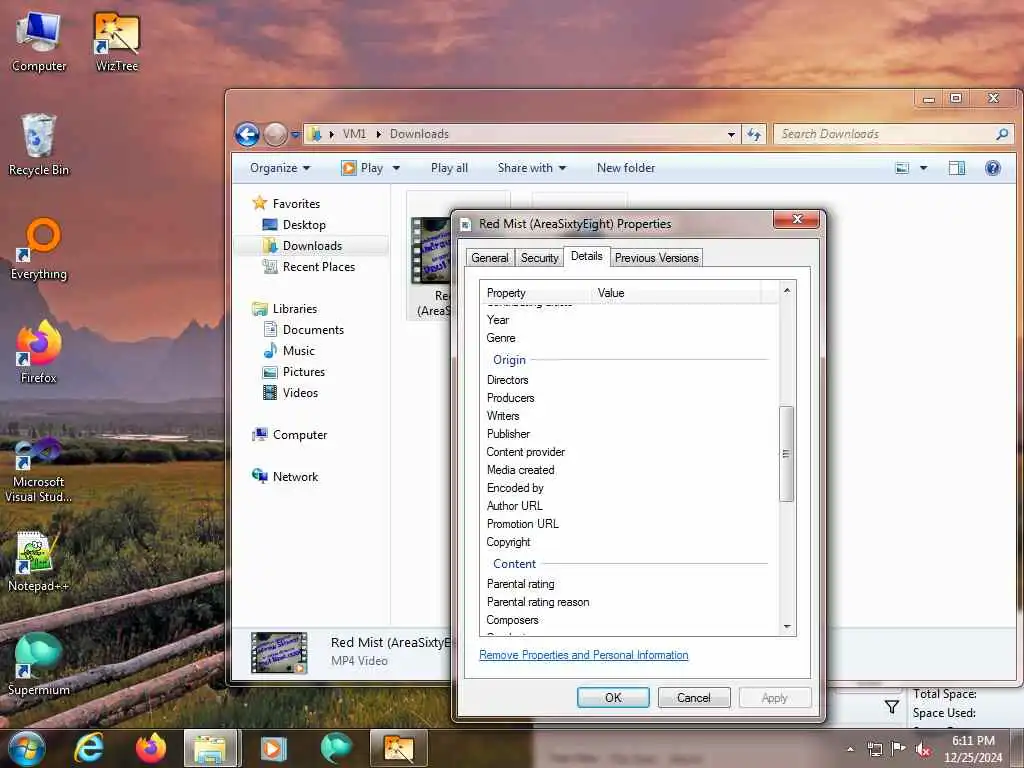The height and width of the screenshot is (768, 1024).
Task: Click the filter funnel icon in WizTree window
Action: 891,707
